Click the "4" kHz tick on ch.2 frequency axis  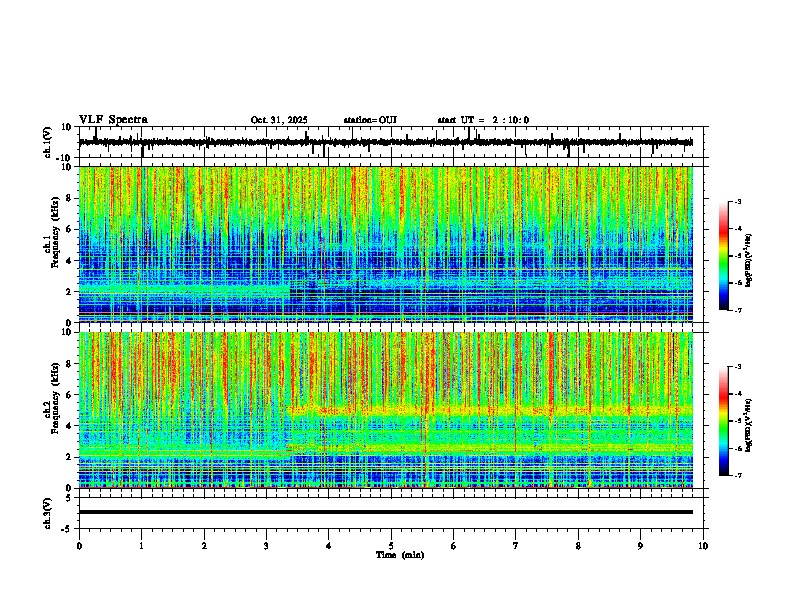tap(70, 426)
